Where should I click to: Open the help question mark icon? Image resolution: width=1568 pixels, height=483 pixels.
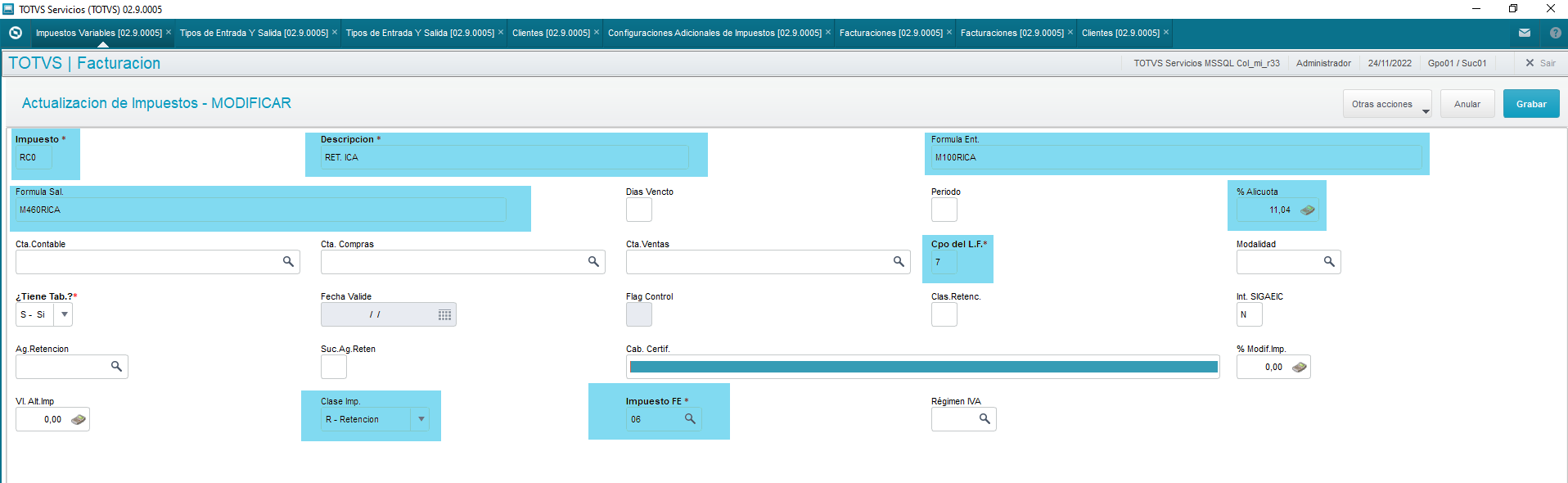pos(1556,33)
